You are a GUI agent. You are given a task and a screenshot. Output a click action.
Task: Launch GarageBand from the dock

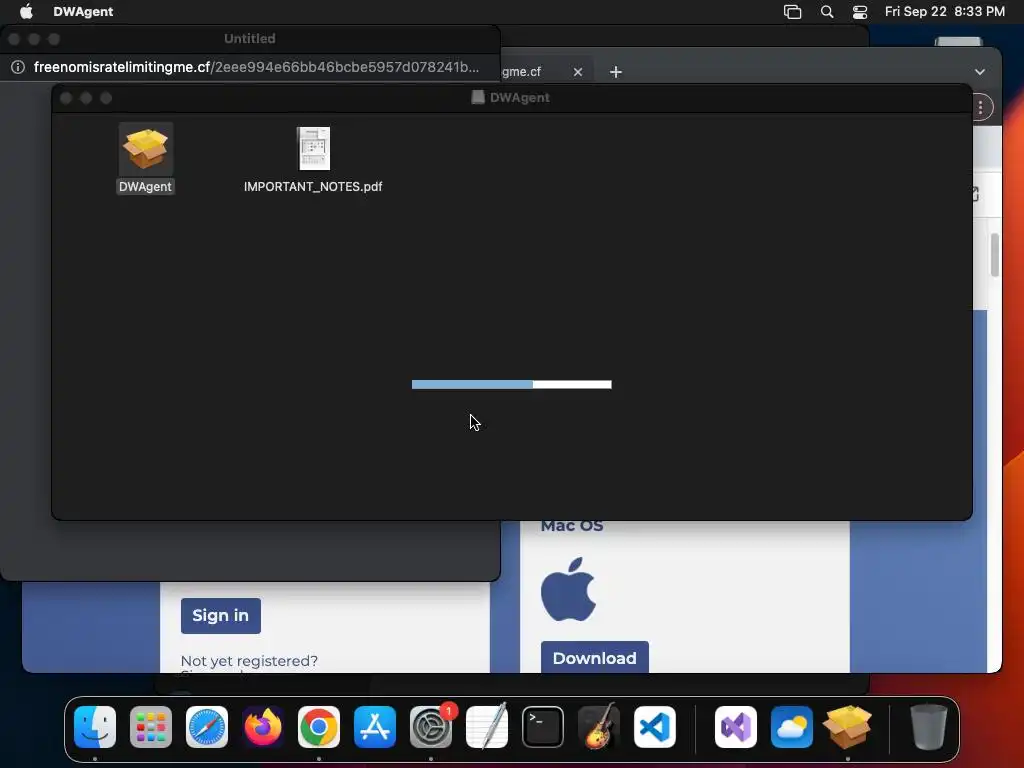point(598,727)
